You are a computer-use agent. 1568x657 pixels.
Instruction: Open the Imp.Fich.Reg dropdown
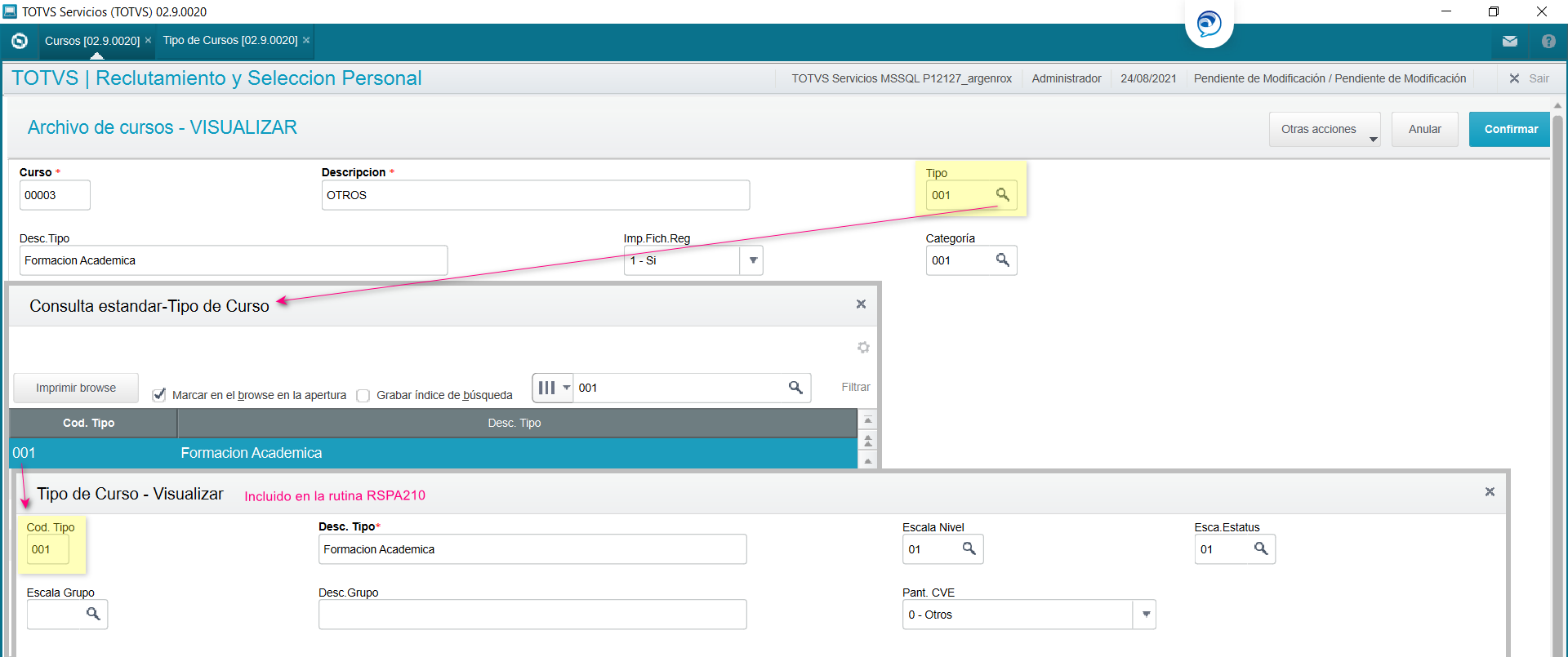(x=753, y=260)
